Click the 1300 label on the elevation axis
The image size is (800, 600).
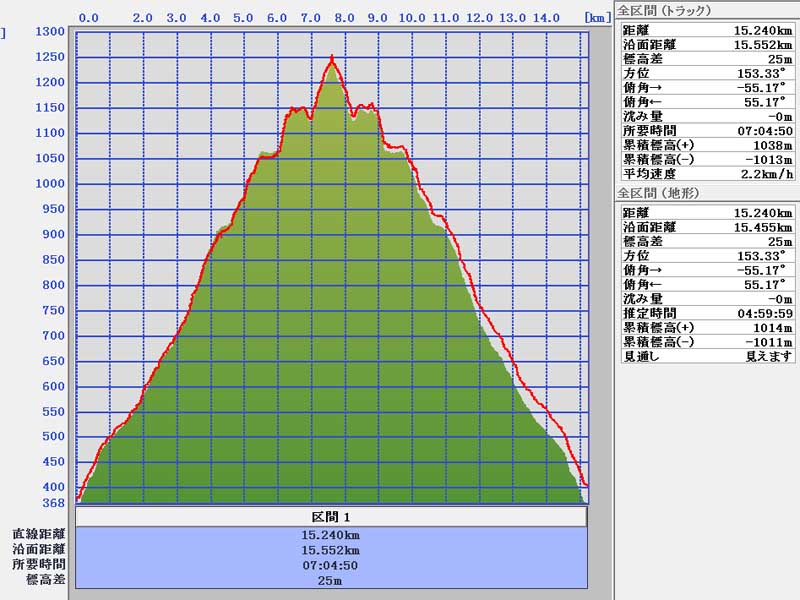pyautogui.click(x=50, y=32)
